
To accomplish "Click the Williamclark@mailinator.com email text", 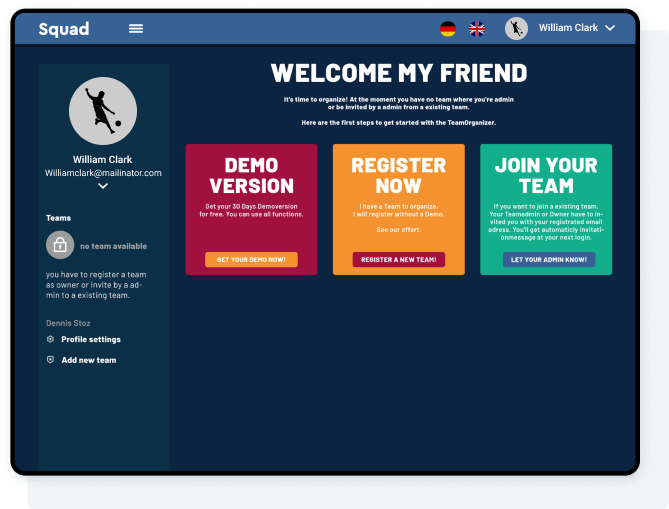I will point(103,173).
